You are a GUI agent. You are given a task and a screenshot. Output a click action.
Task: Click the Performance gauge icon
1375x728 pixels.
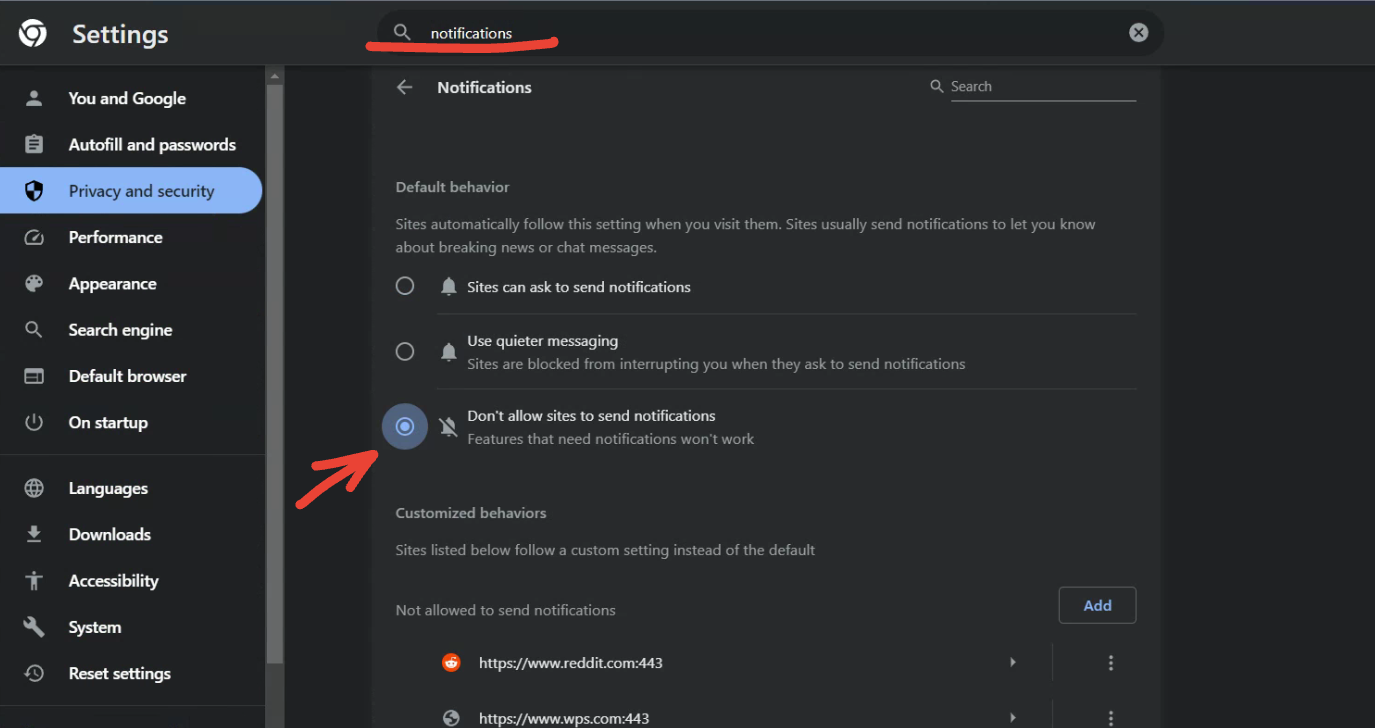click(34, 237)
